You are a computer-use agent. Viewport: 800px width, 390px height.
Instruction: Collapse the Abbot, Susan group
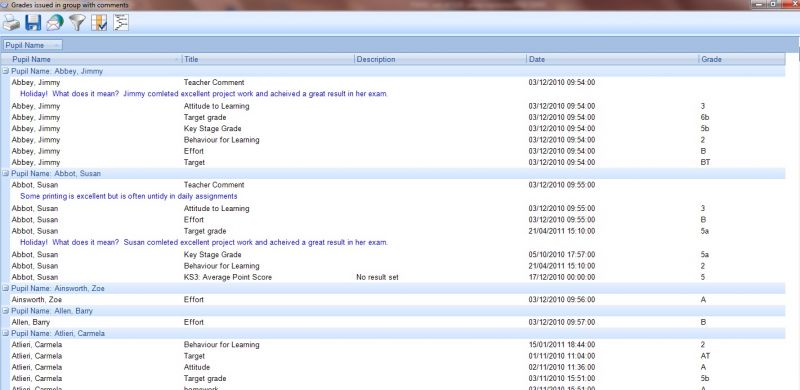[x=6, y=174]
